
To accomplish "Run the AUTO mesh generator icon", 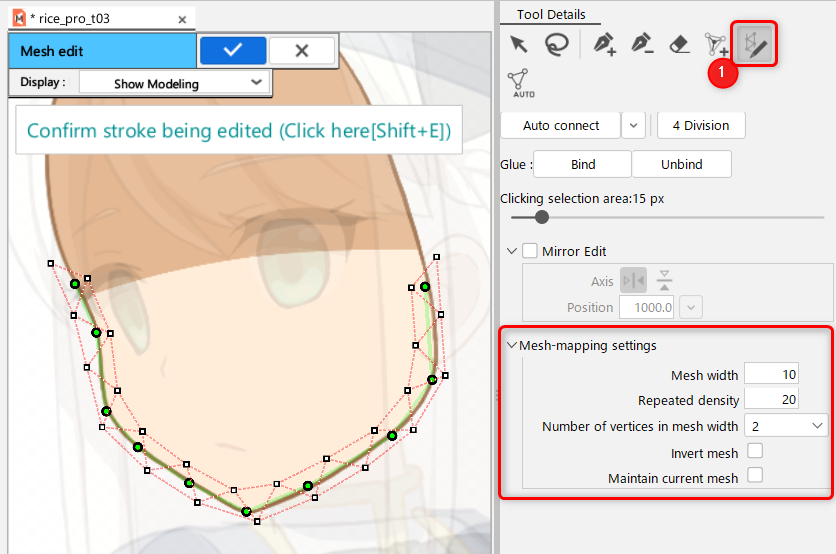I will 519,82.
